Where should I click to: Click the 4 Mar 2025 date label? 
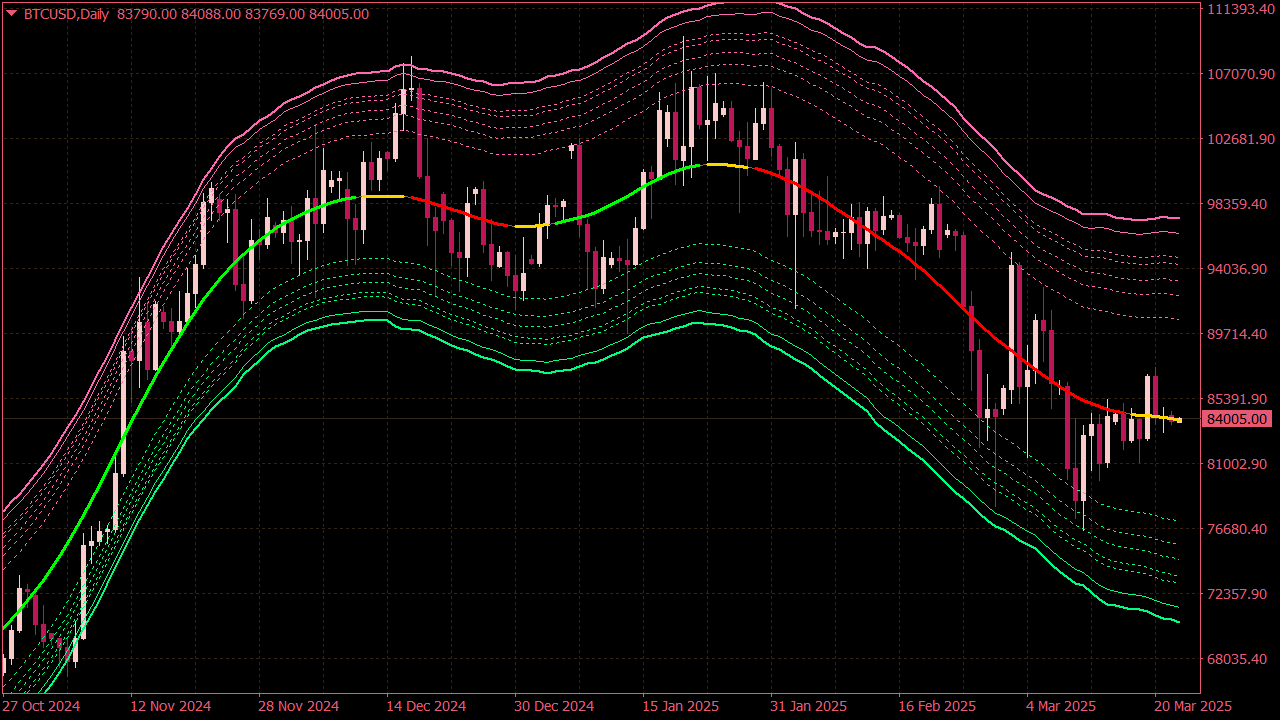(x=1063, y=706)
